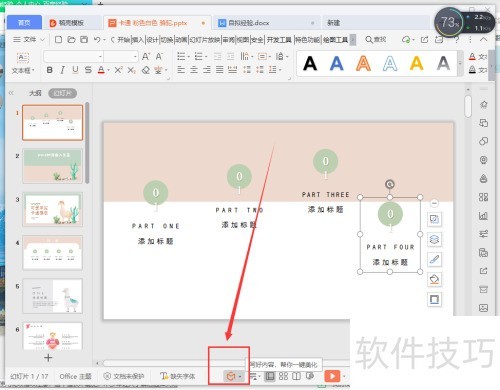Click the clear formatting eraser icon

[146, 70]
